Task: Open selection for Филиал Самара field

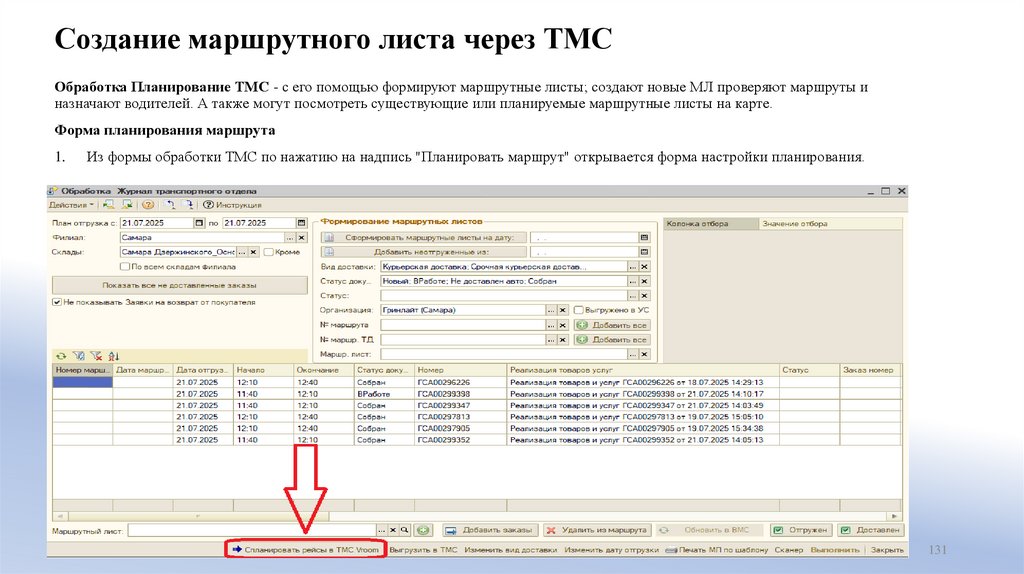Action: [x=291, y=238]
